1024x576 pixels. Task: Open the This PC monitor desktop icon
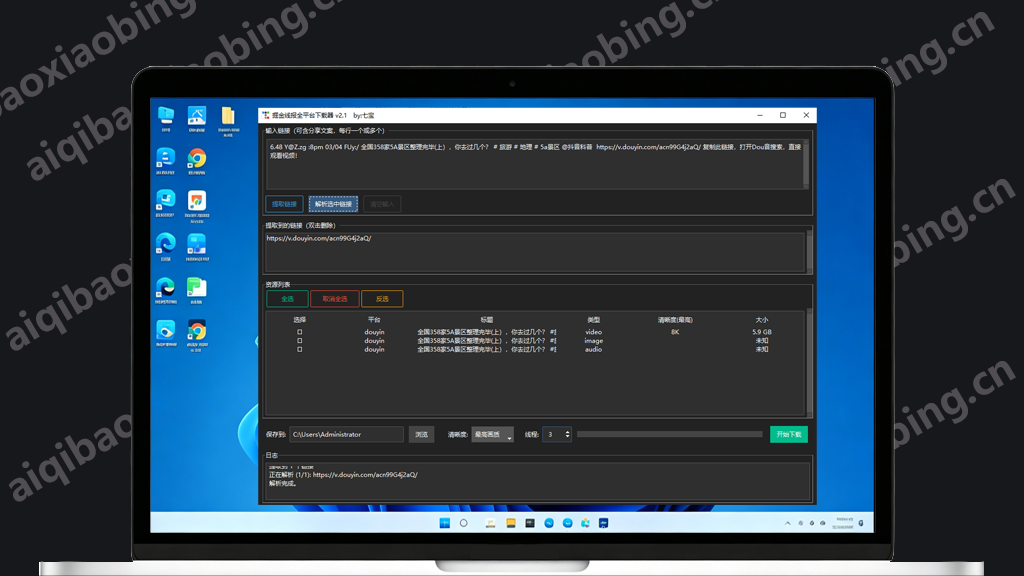166,116
